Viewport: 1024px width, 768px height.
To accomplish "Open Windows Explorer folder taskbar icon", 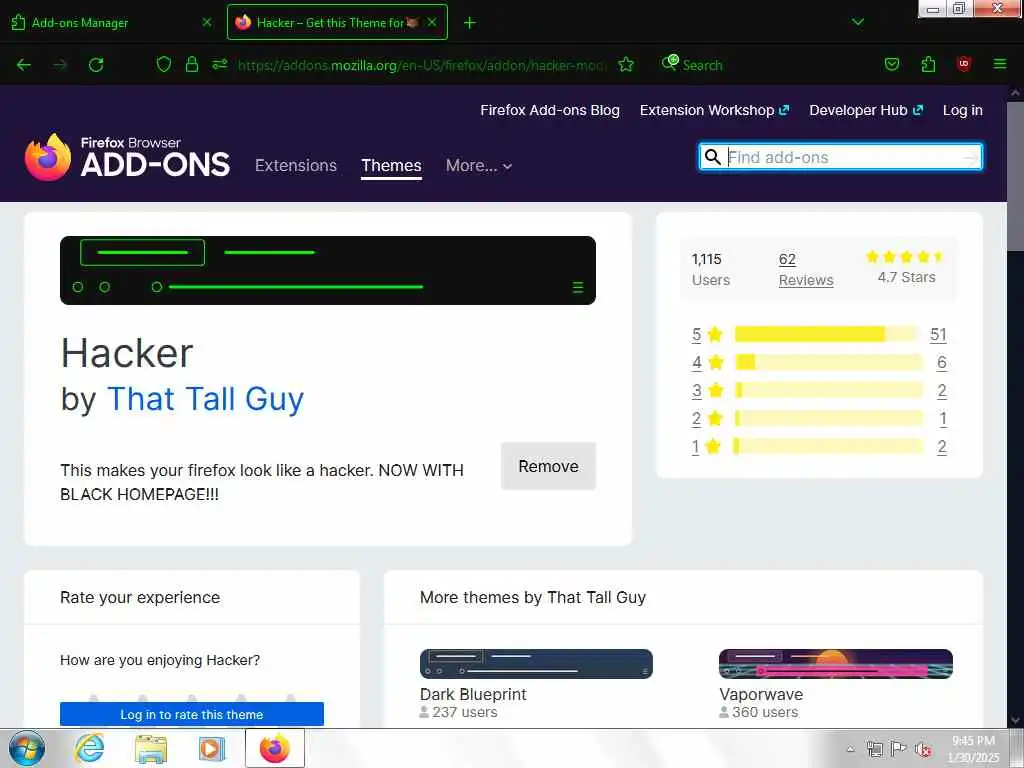I will coord(151,748).
